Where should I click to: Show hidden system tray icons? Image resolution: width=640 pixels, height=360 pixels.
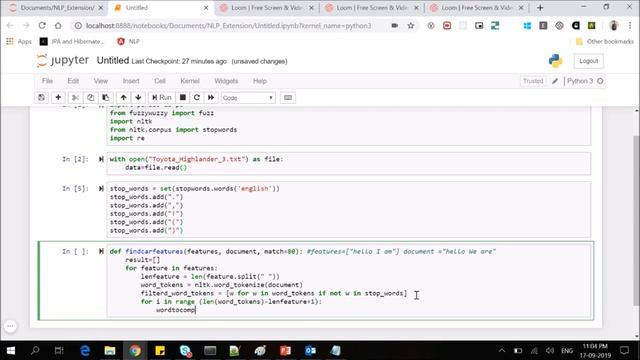pyautogui.click(x=502, y=351)
